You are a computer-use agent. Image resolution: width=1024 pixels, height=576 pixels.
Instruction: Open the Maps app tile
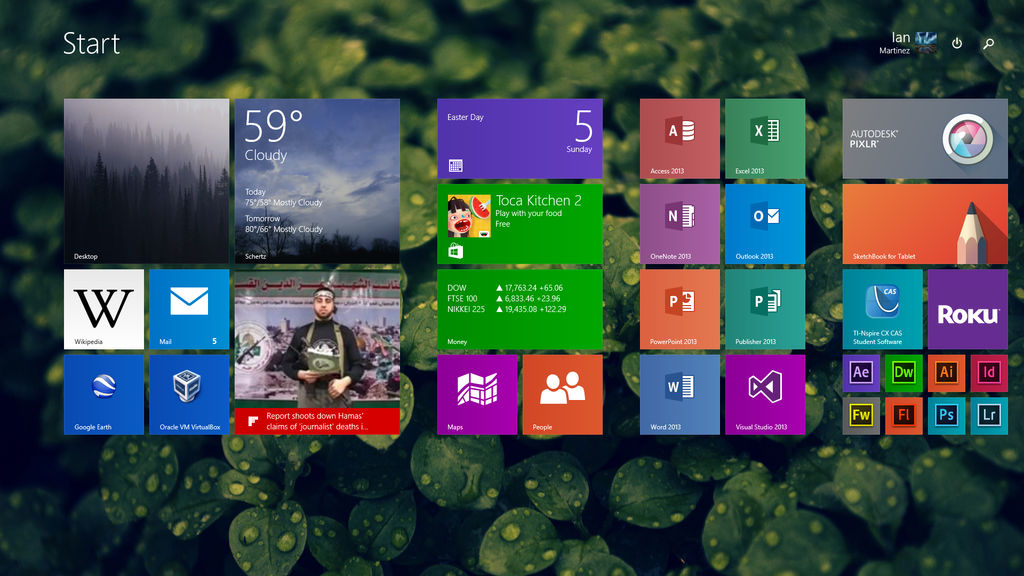pyautogui.click(x=478, y=395)
